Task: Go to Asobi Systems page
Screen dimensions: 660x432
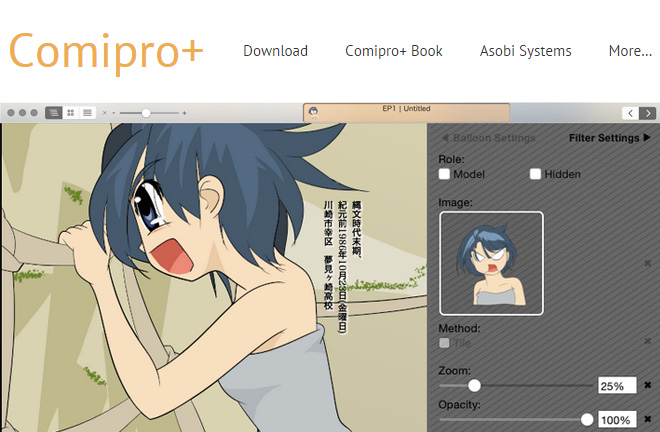Action: click(525, 51)
